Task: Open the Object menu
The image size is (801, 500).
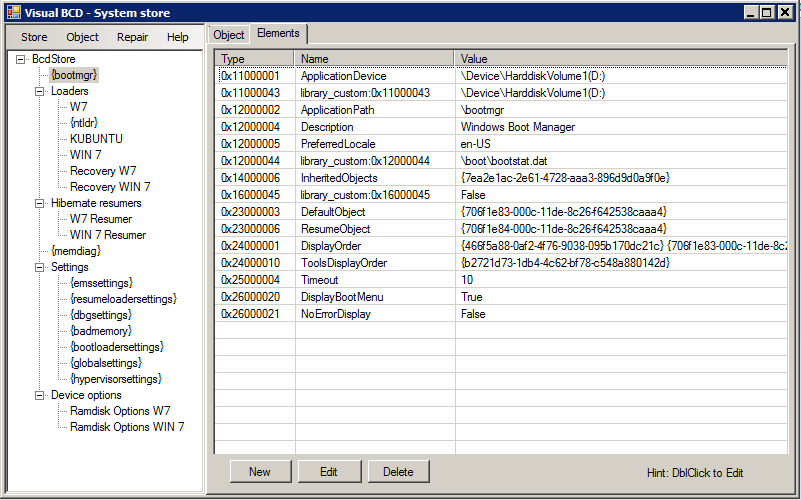Action: pyautogui.click(x=82, y=37)
